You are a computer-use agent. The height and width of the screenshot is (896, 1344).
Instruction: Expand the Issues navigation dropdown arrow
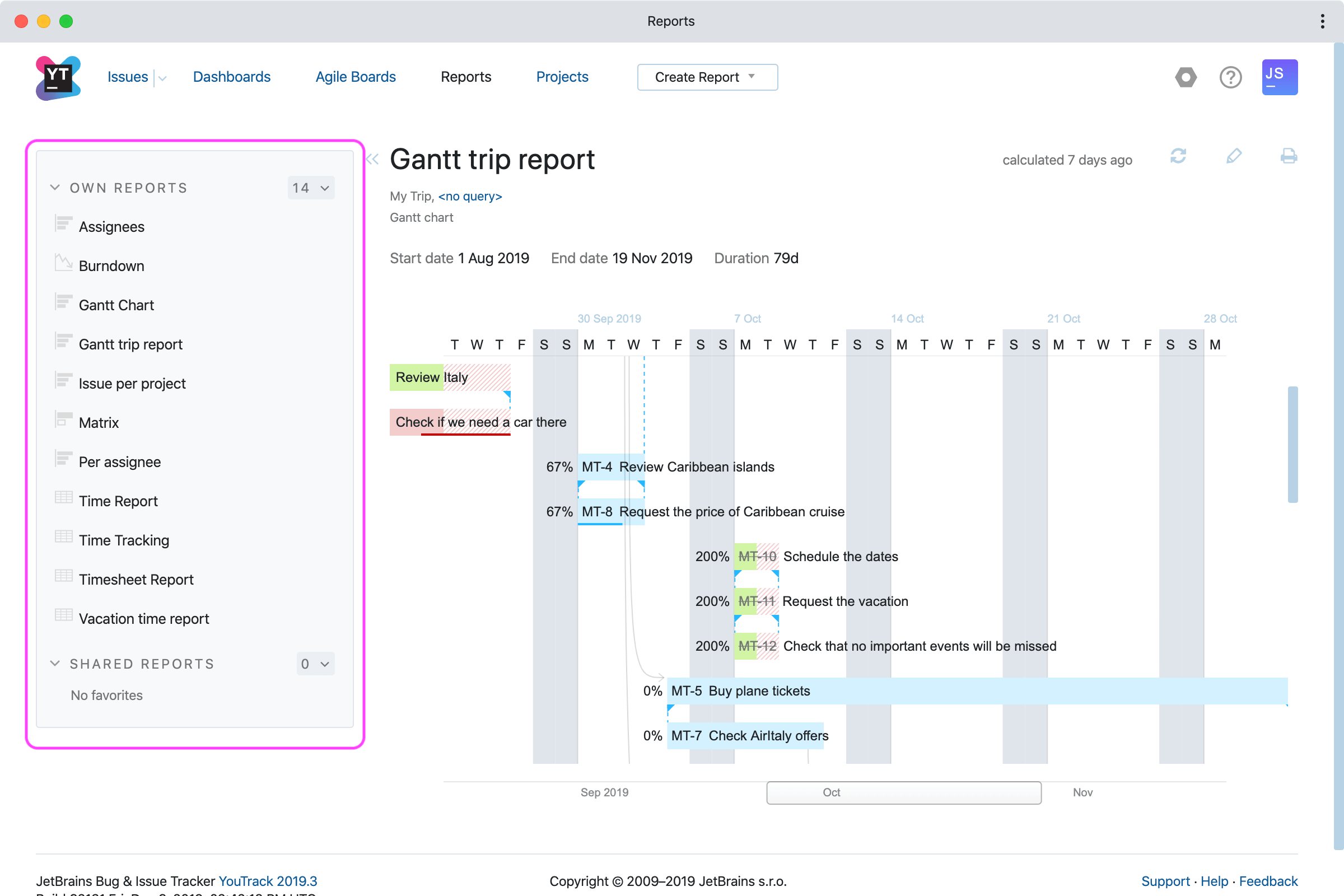point(162,77)
